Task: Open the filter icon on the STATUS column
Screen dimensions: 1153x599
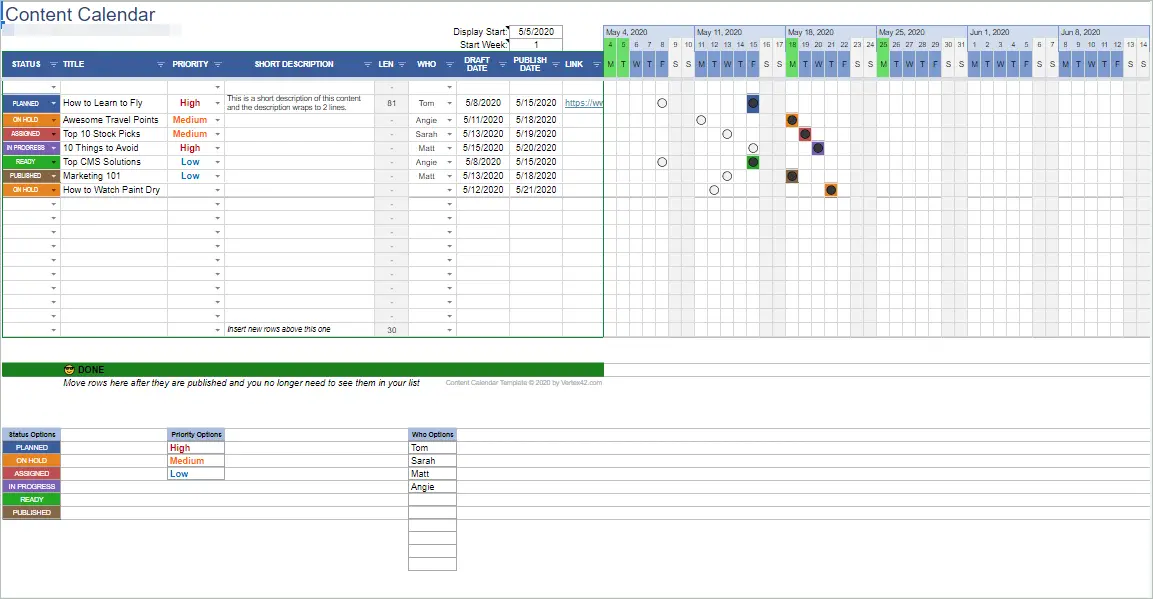Action: [x=52, y=64]
